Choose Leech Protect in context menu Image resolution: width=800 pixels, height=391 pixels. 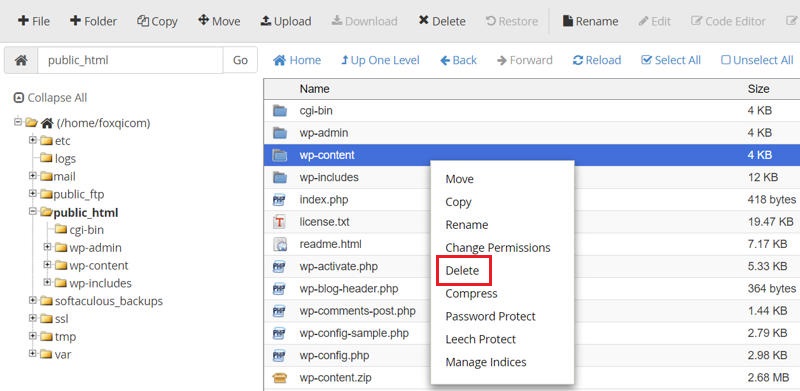coord(481,339)
